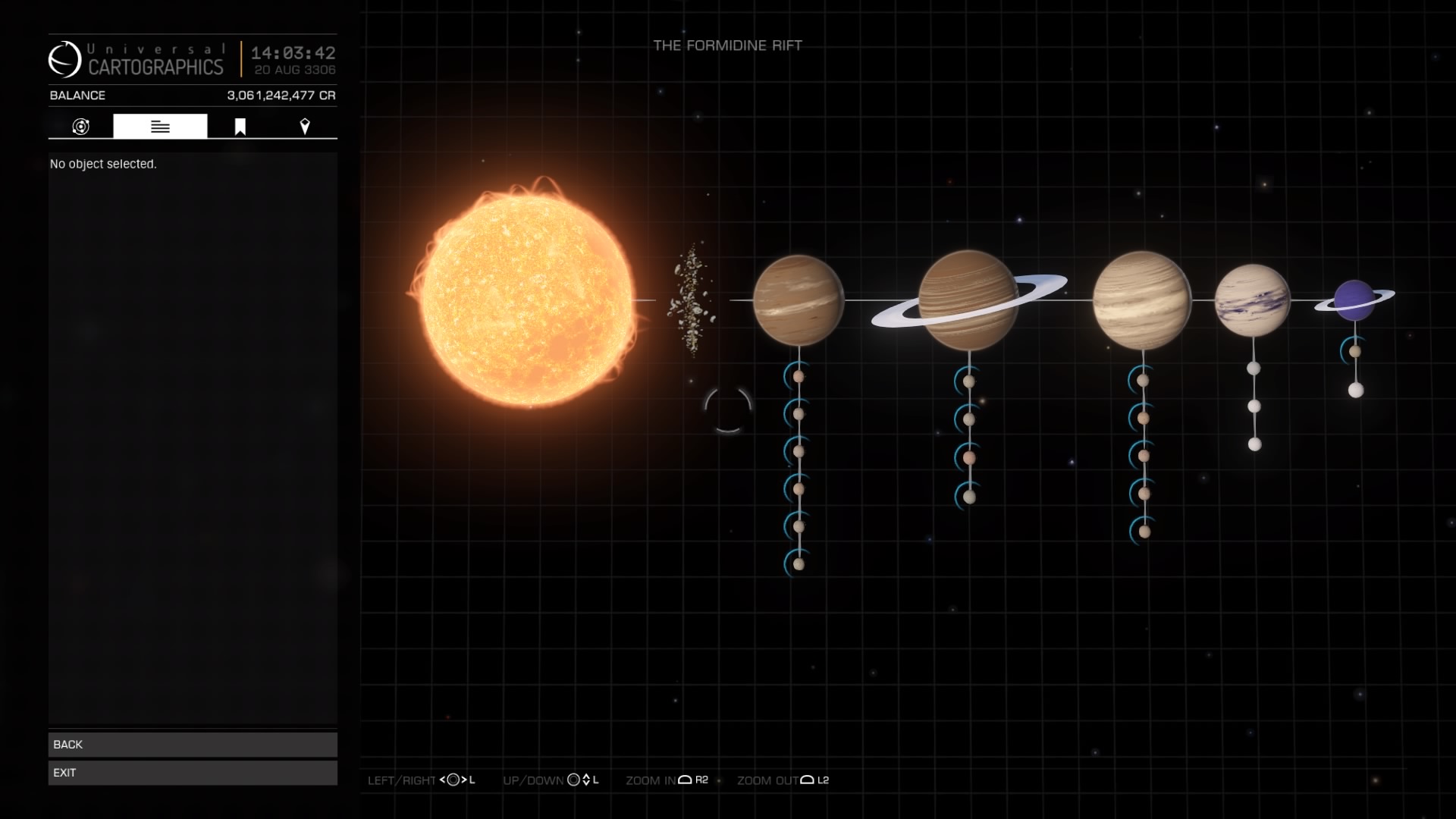This screenshot has width=1456, height=819.
Task: Open the details list tab
Action: (160, 127)
